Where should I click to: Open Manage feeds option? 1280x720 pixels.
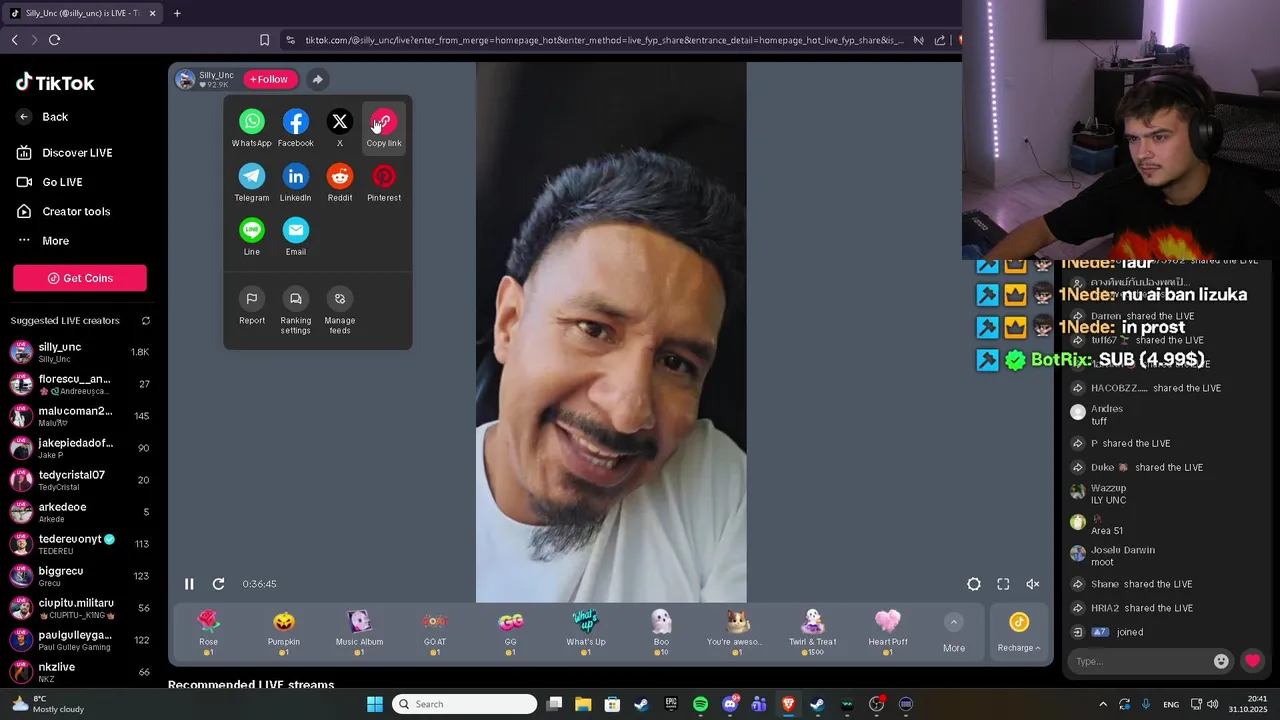(340, 311)
